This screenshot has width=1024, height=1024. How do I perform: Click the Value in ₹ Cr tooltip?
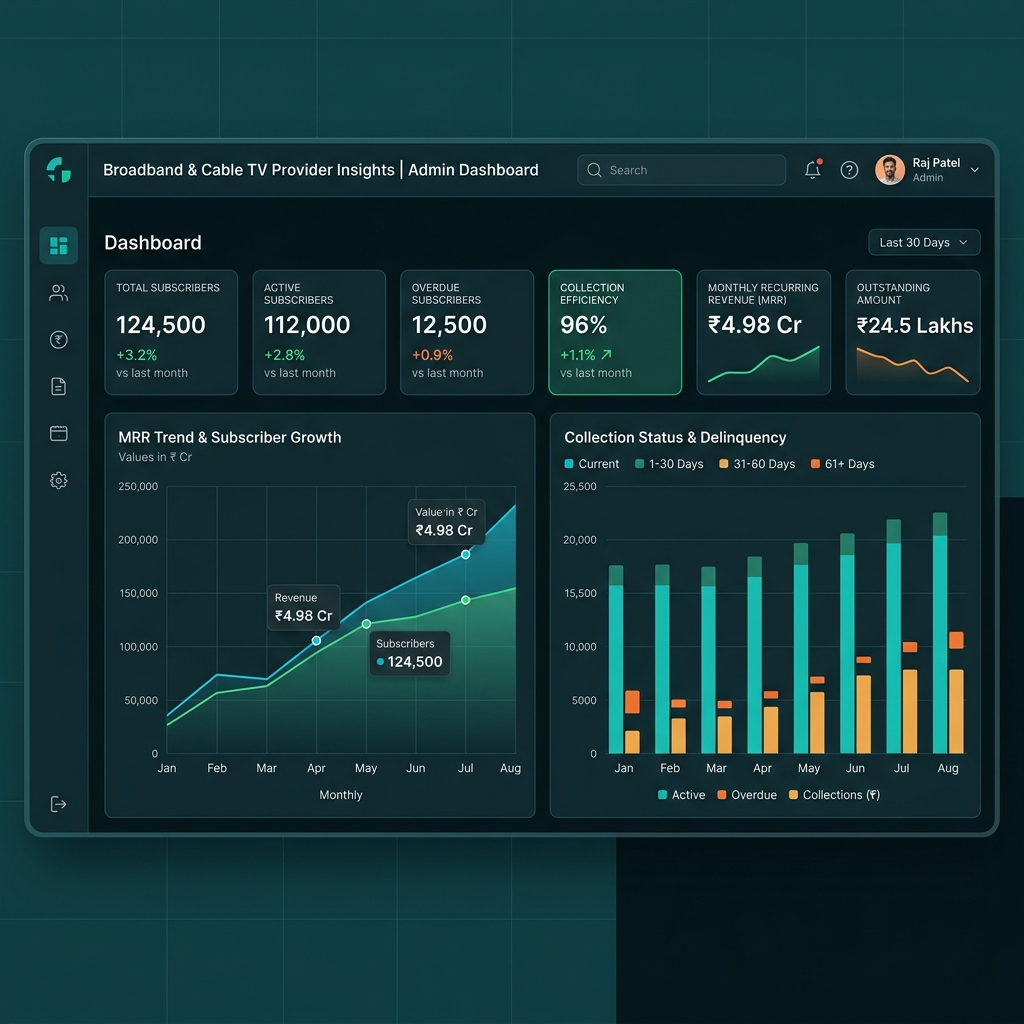(446, 522)
